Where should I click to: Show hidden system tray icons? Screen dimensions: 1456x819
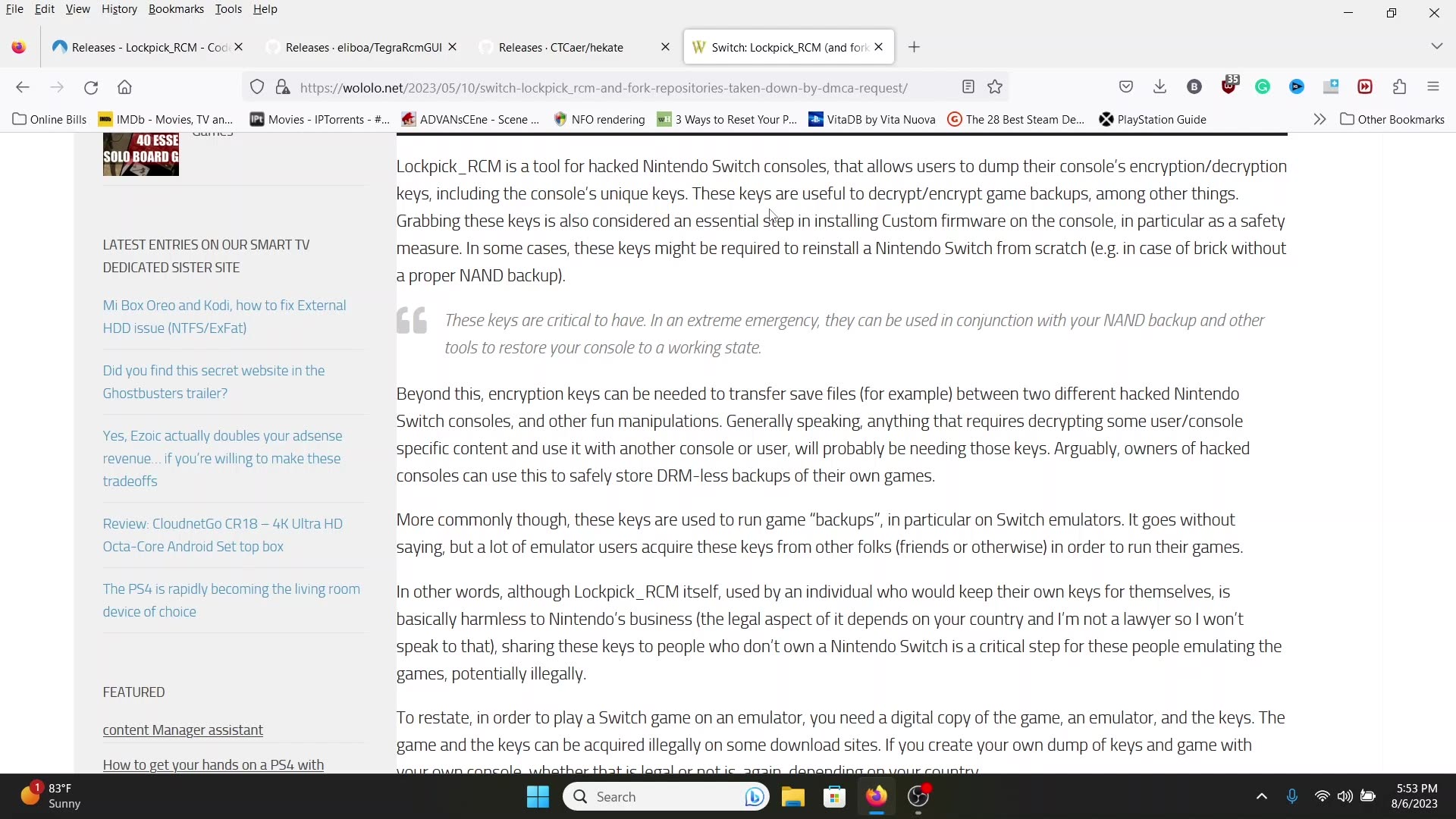(1261, 796)
